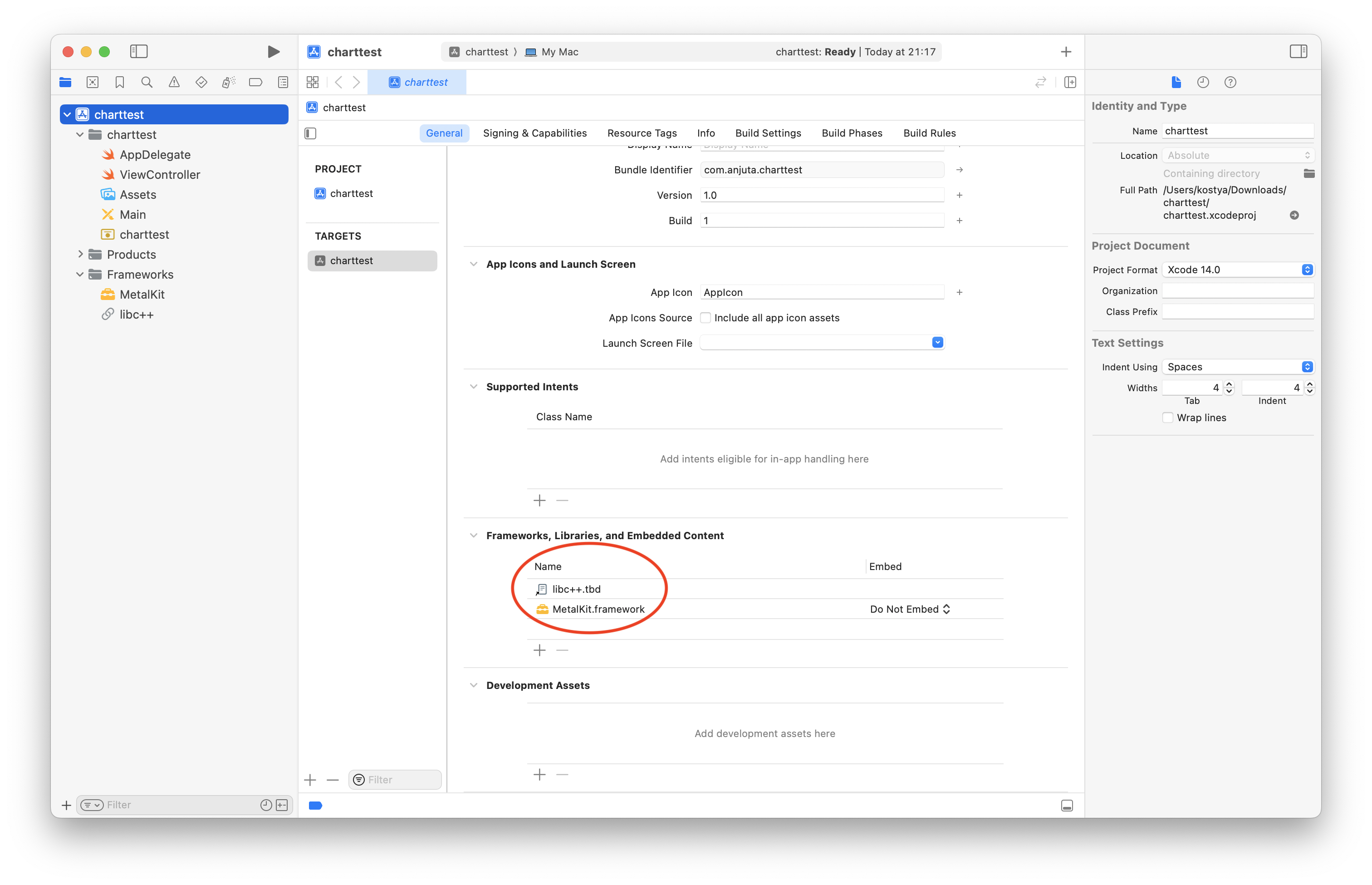
Task: Open the Project navigator folder icon
Action: (x=65, y=82)
